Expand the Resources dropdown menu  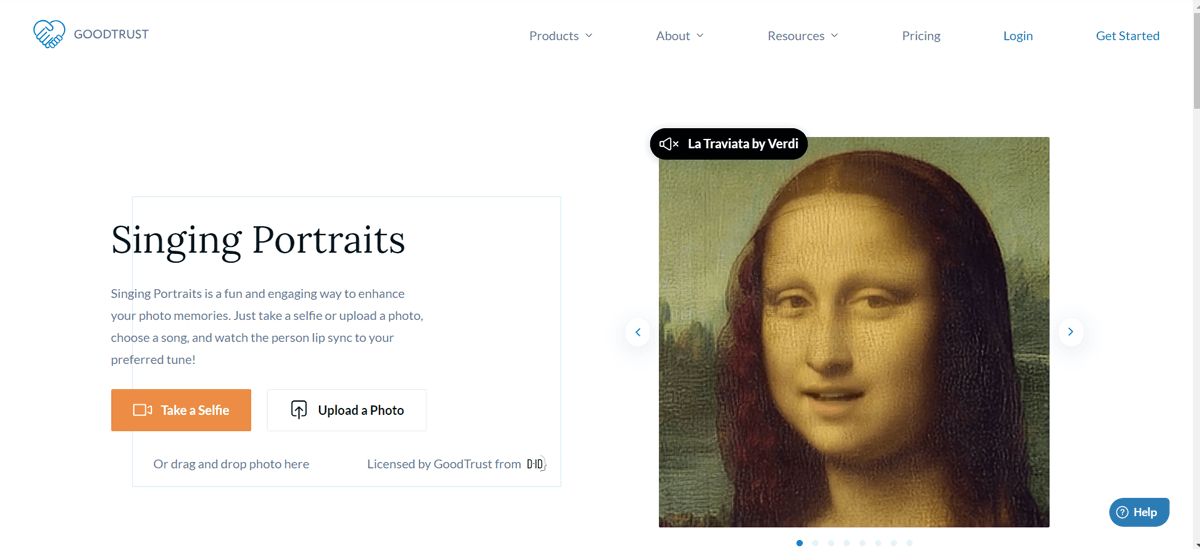[802, 36]
